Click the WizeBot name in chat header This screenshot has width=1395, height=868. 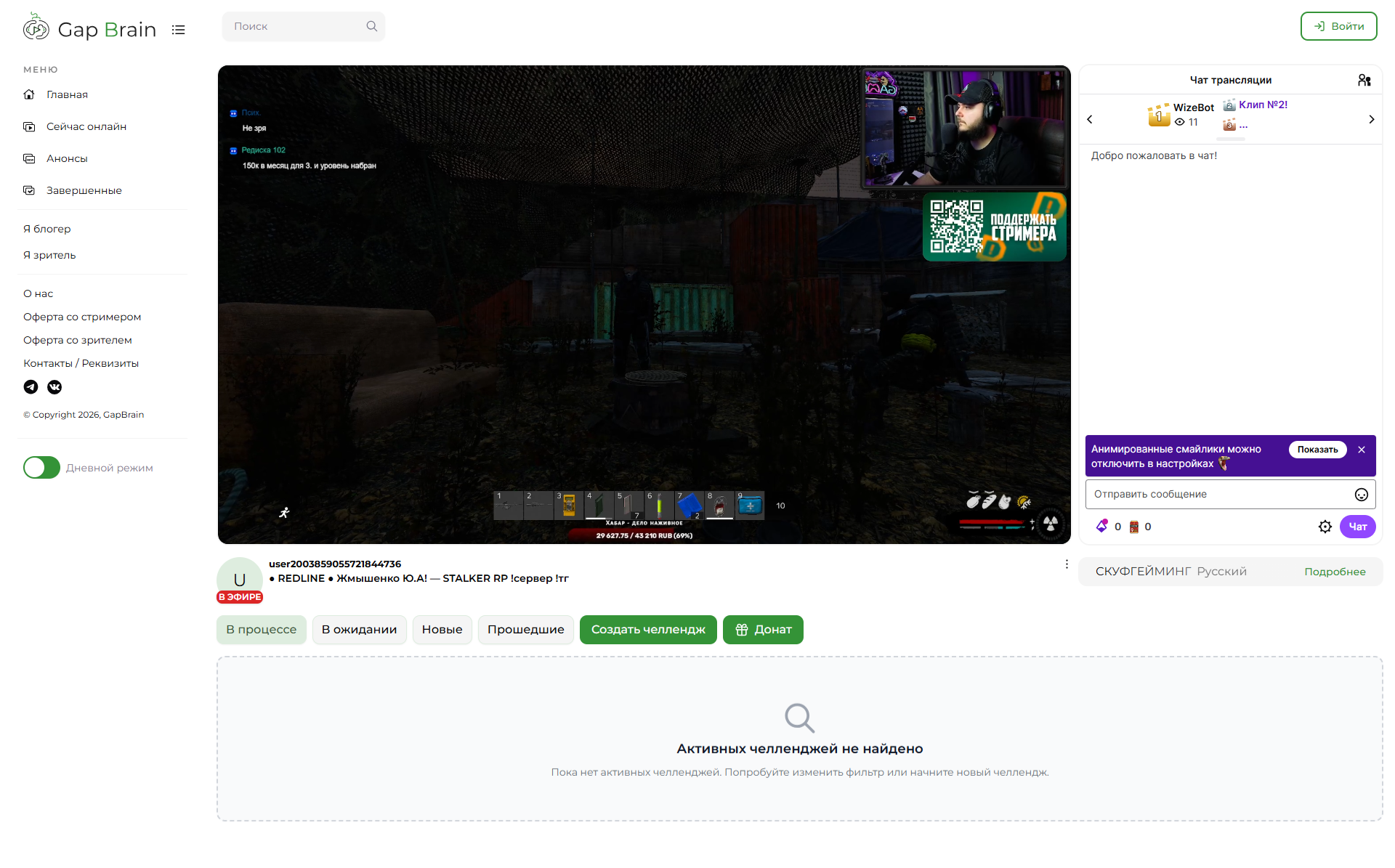[x=1194, y=108]
